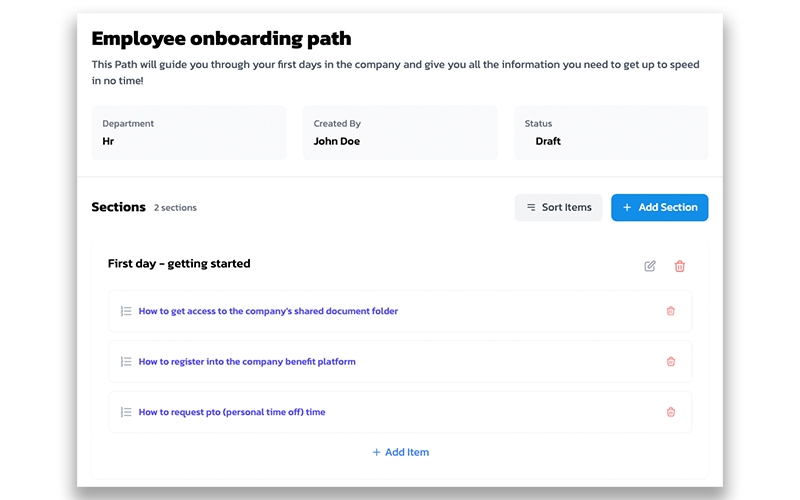Click the 'First day - getting started' section title

pyautogui.click(x=179, y=264)
